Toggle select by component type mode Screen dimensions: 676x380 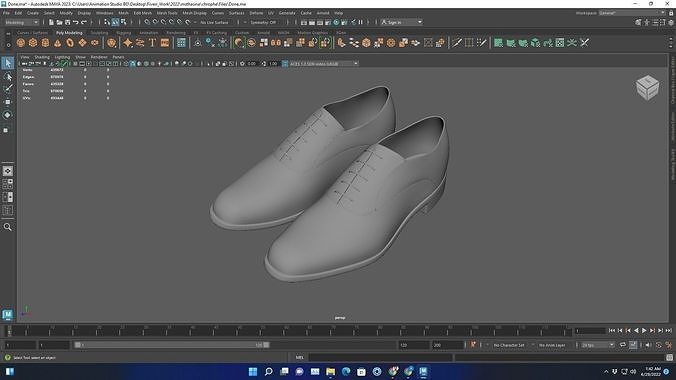(123, 22)
